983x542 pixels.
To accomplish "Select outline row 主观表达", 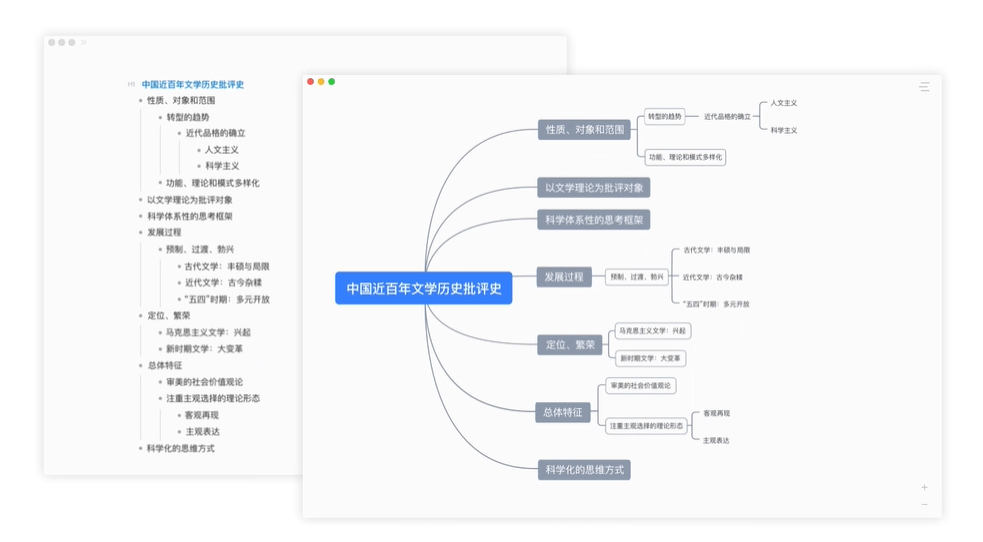I will (202, 432).
